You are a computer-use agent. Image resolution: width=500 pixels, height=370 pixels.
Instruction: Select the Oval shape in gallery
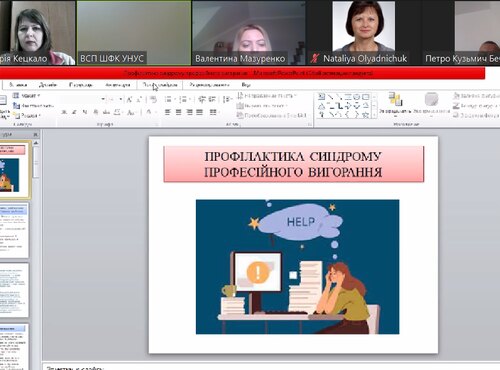(357, 97)
